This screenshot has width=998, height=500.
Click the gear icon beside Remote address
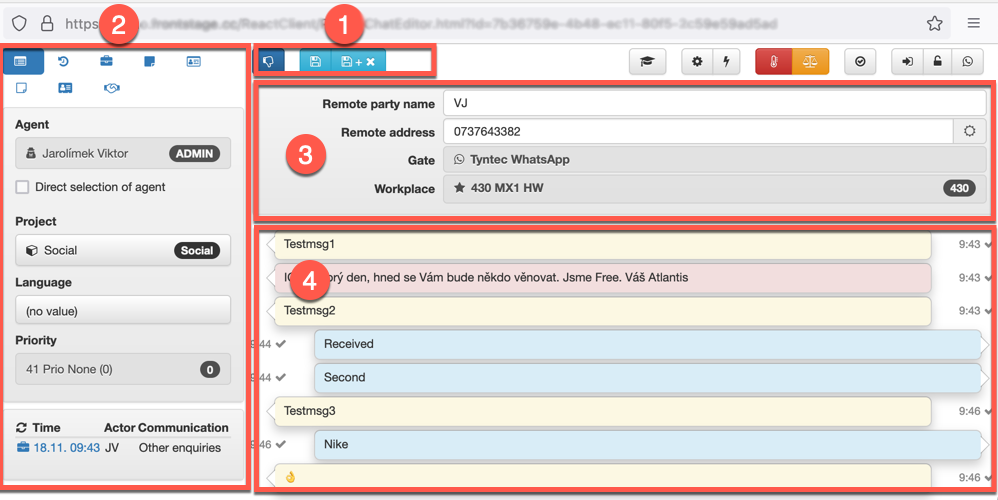(969, 132)
